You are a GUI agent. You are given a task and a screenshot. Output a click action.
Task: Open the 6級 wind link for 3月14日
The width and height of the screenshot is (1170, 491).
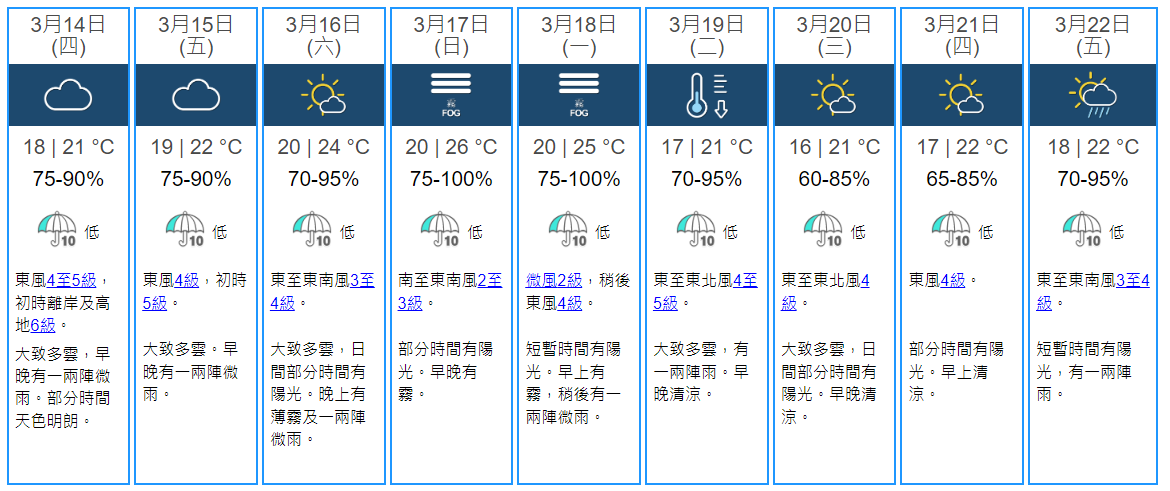(46, 325)
